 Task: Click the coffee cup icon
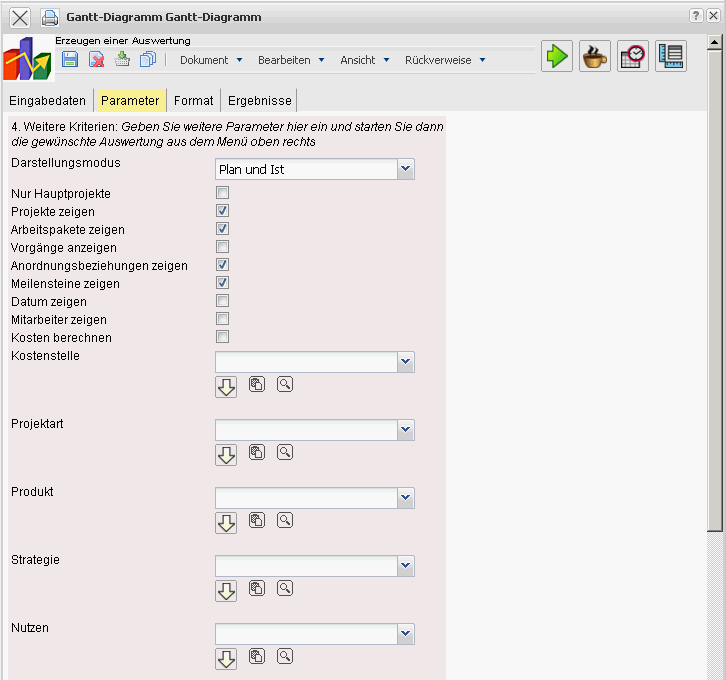click(x=595, y=56)
